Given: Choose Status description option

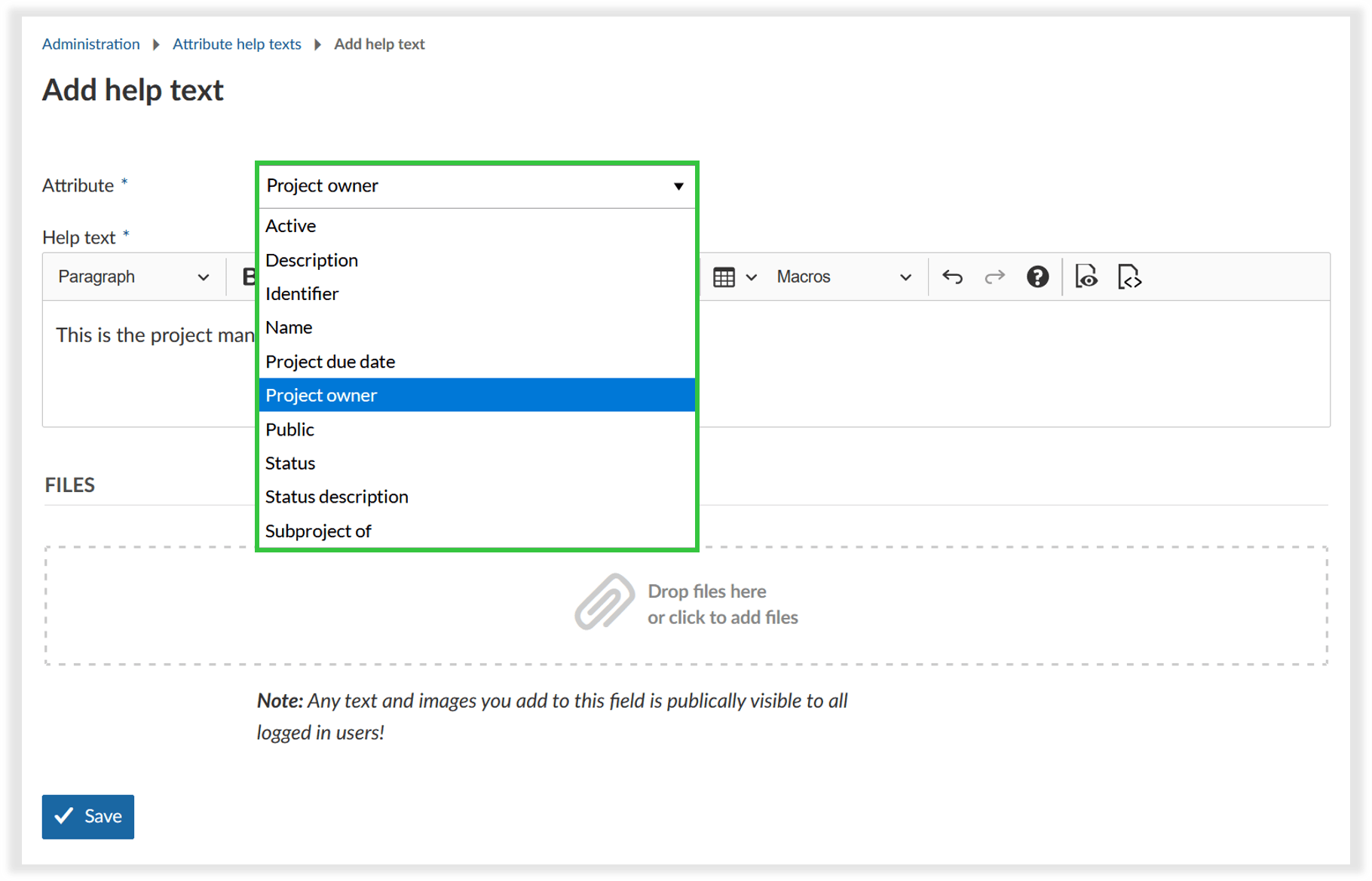Looking at the screenshot, I should pos(336,497).
